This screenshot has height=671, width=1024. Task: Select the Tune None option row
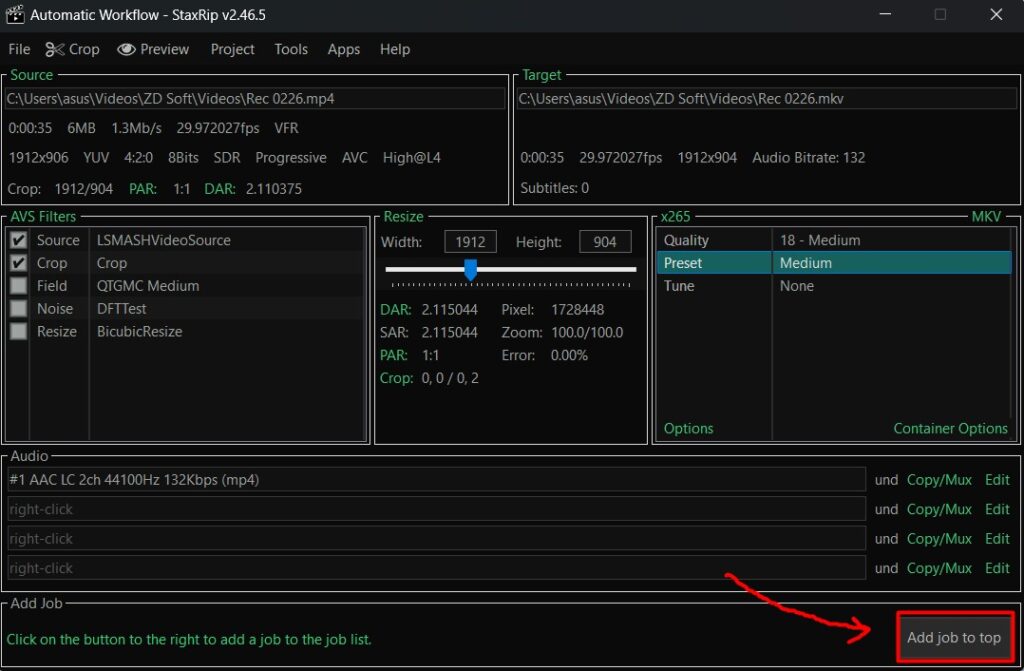819,286
